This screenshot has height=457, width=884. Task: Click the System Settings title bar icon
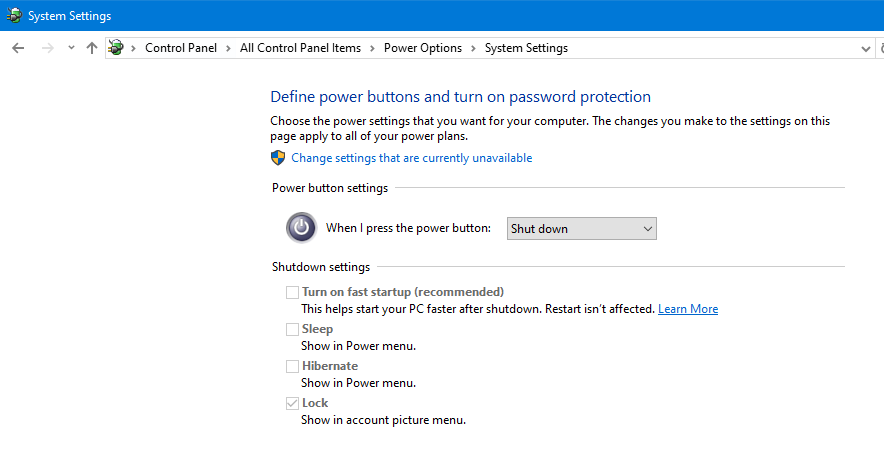[x=14, y=16]
